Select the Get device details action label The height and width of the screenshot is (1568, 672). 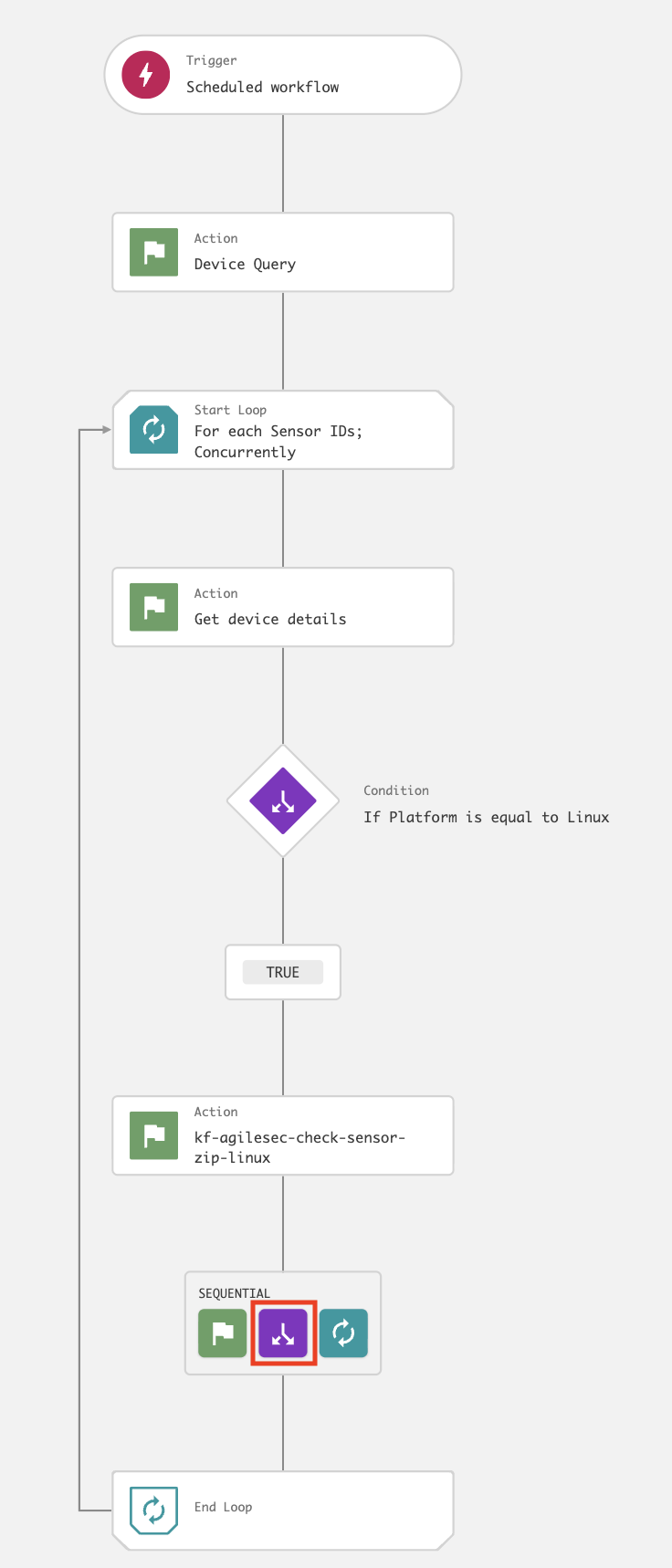click(270, 620)
